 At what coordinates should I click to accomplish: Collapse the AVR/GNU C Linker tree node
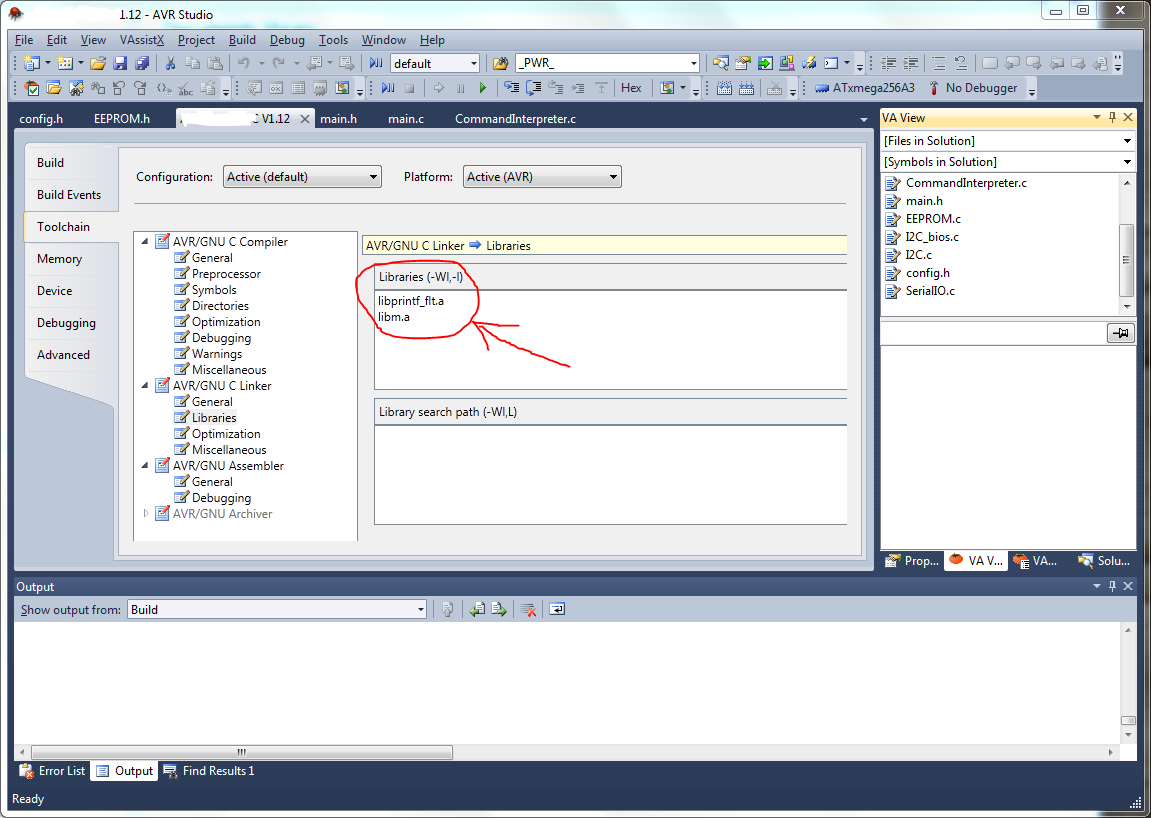pyautogui.click(x=145, y=386)
